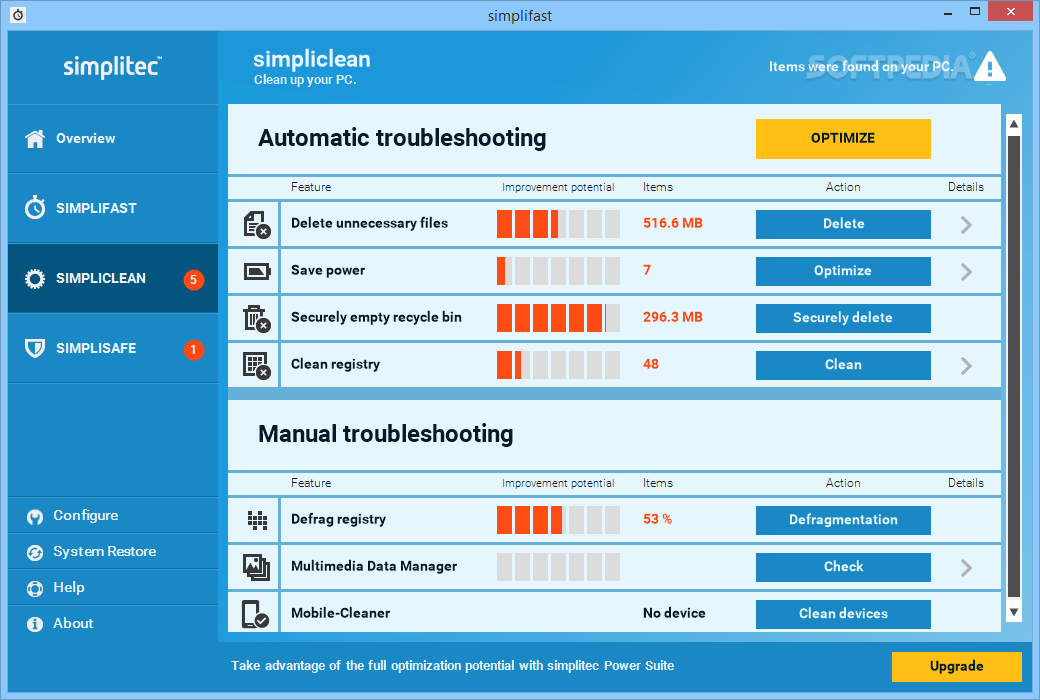Viewport: 1040px width, 700px height.
Task: Open the About entry
Action: tap(113, 624)
